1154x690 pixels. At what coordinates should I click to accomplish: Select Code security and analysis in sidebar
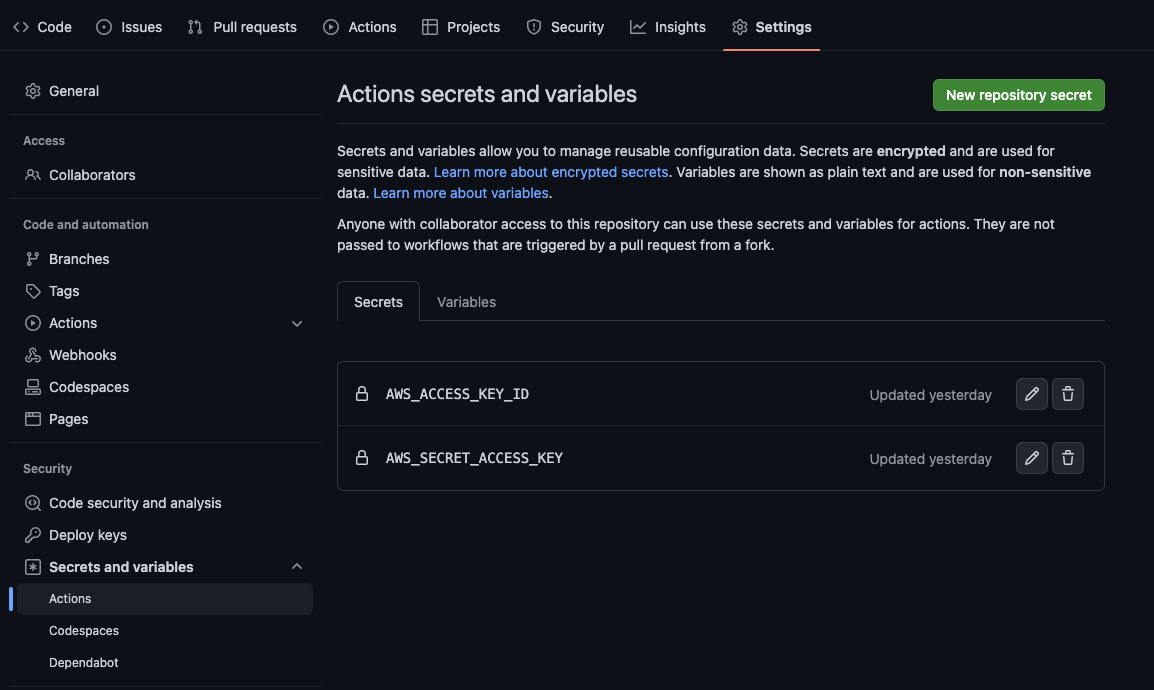(x=135, y=502)
